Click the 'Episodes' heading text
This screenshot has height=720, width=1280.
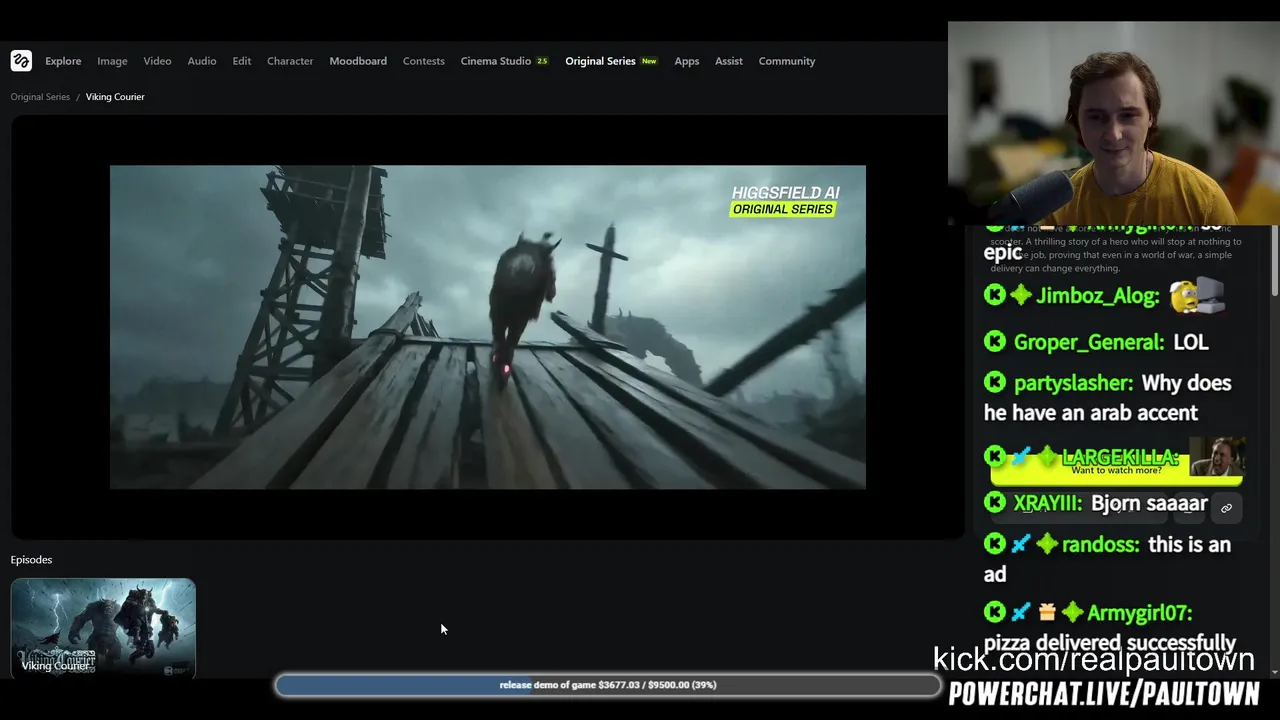[x=31, y=560]
